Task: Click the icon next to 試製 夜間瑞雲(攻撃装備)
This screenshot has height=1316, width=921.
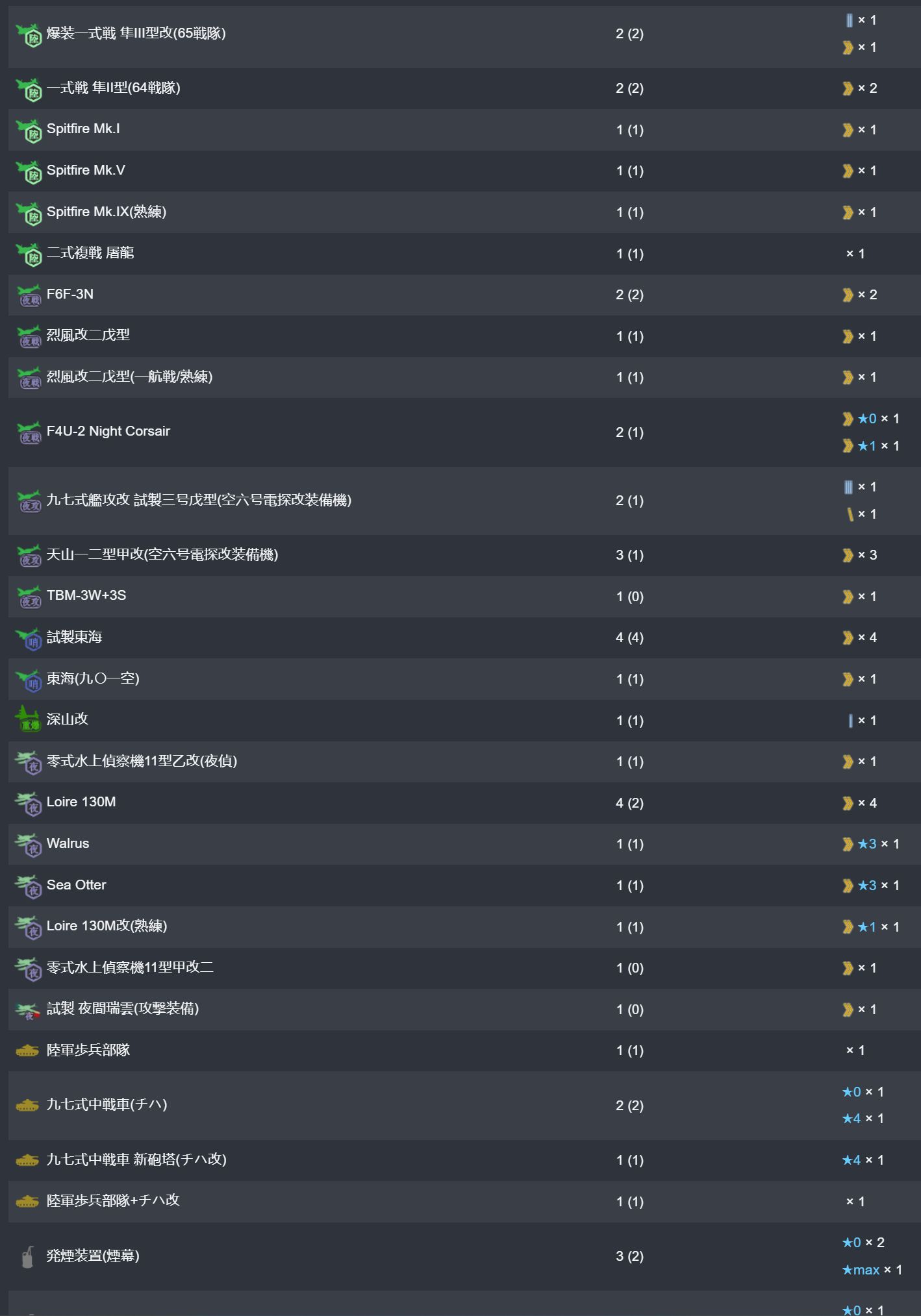Action: [29, 1010]
